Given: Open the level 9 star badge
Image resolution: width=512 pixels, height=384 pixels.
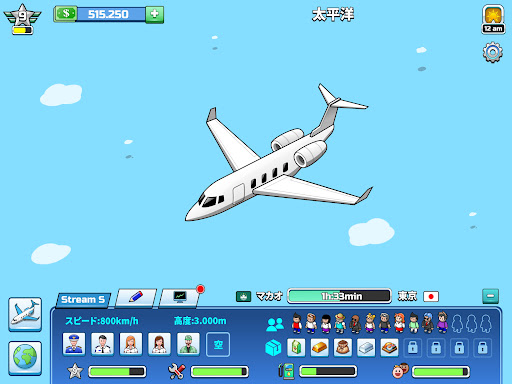Looking at the screenshot, I should coord(22,19).
